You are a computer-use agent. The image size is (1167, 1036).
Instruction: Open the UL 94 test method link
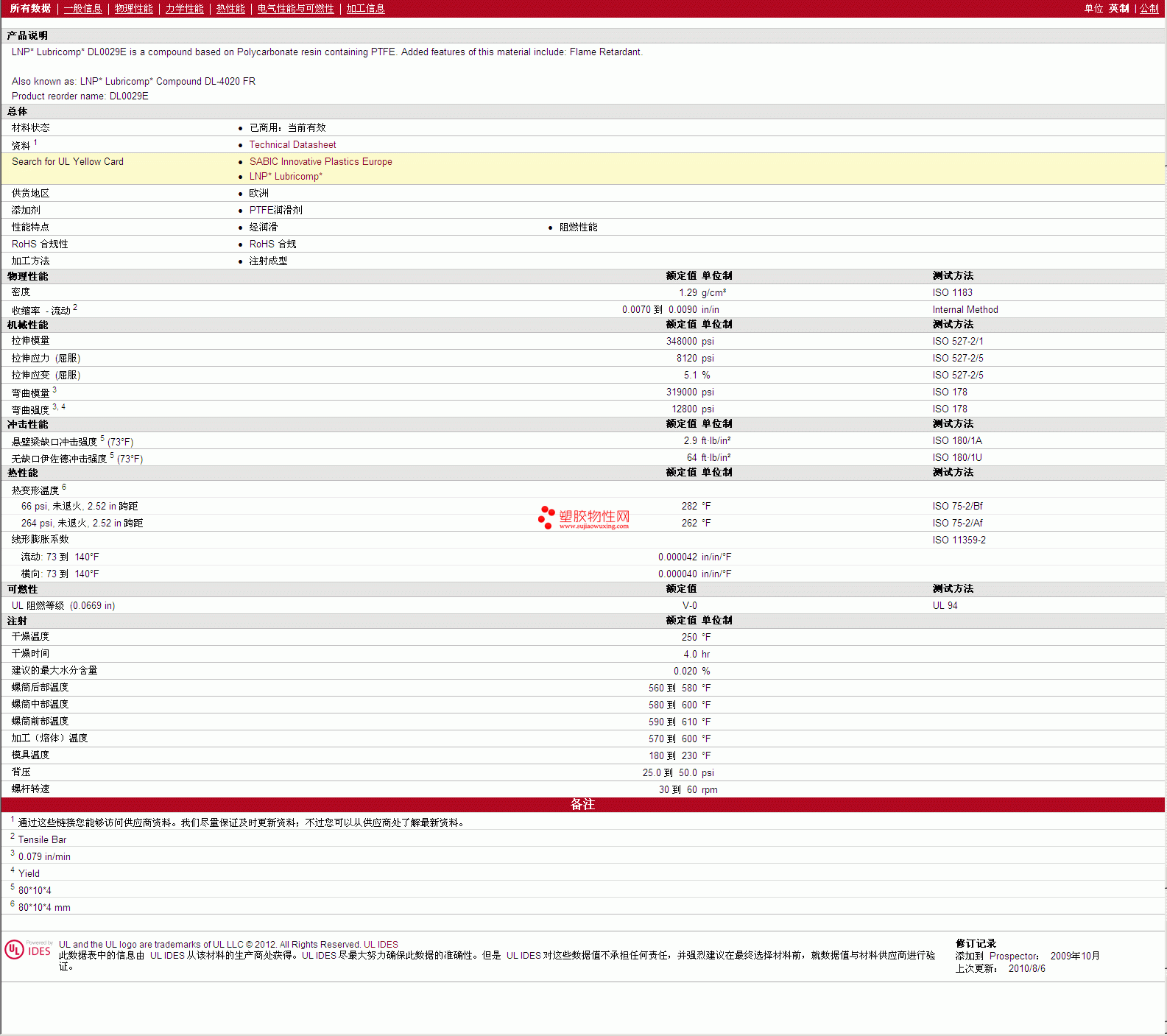pyautogui.click(x=945, y=606)
